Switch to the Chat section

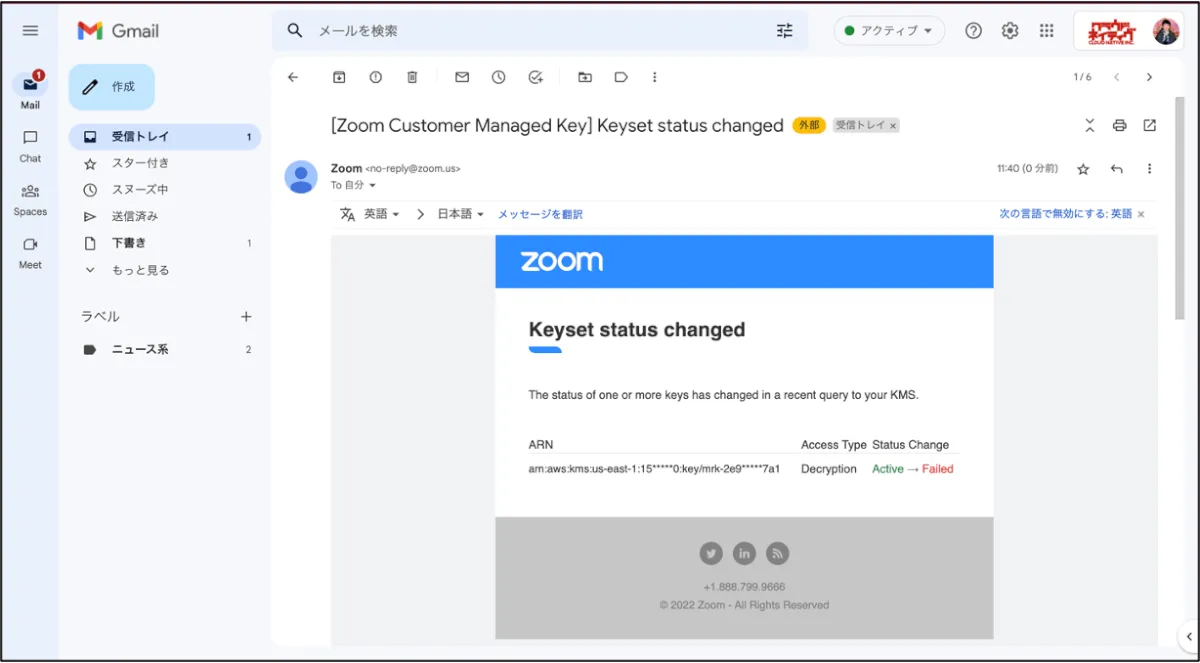[30, 144]
